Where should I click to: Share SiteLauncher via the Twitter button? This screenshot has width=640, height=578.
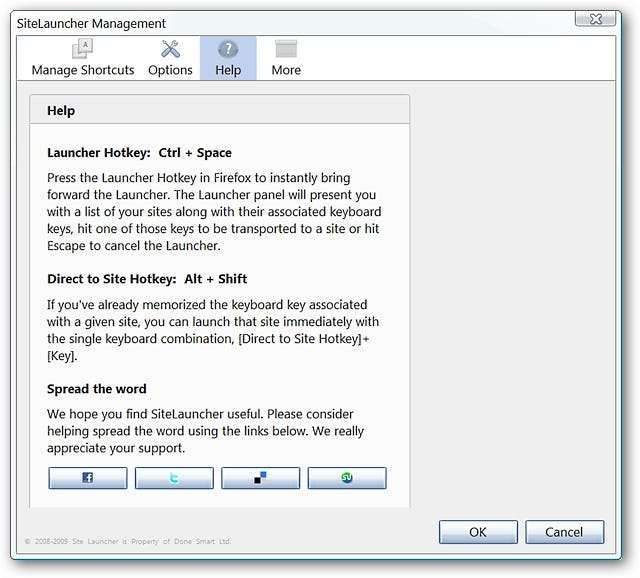point(174,478)
